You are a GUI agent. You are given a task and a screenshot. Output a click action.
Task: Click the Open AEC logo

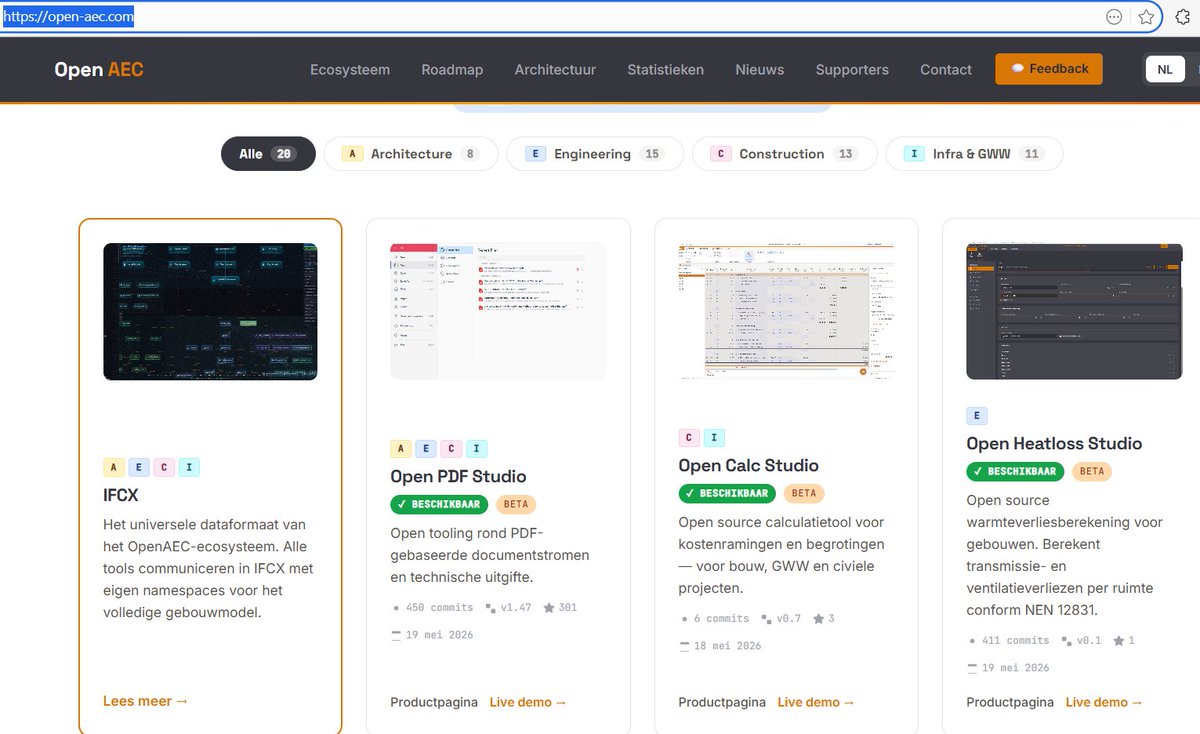click(x=99, y=69)
